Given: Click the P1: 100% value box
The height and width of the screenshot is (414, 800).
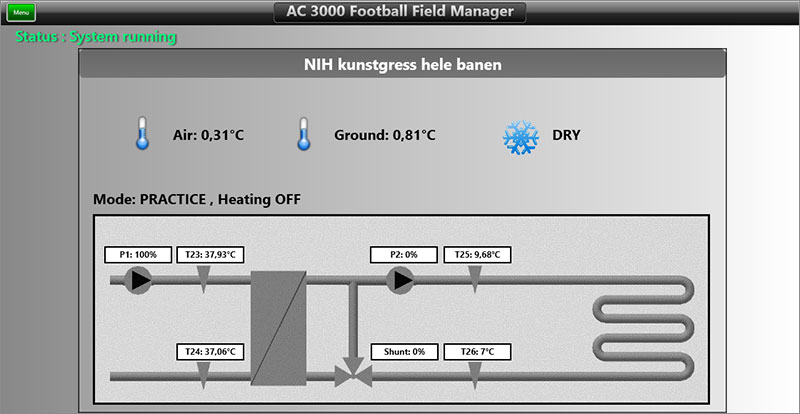Looking at the screenshot, I should (x=138, y=255).
